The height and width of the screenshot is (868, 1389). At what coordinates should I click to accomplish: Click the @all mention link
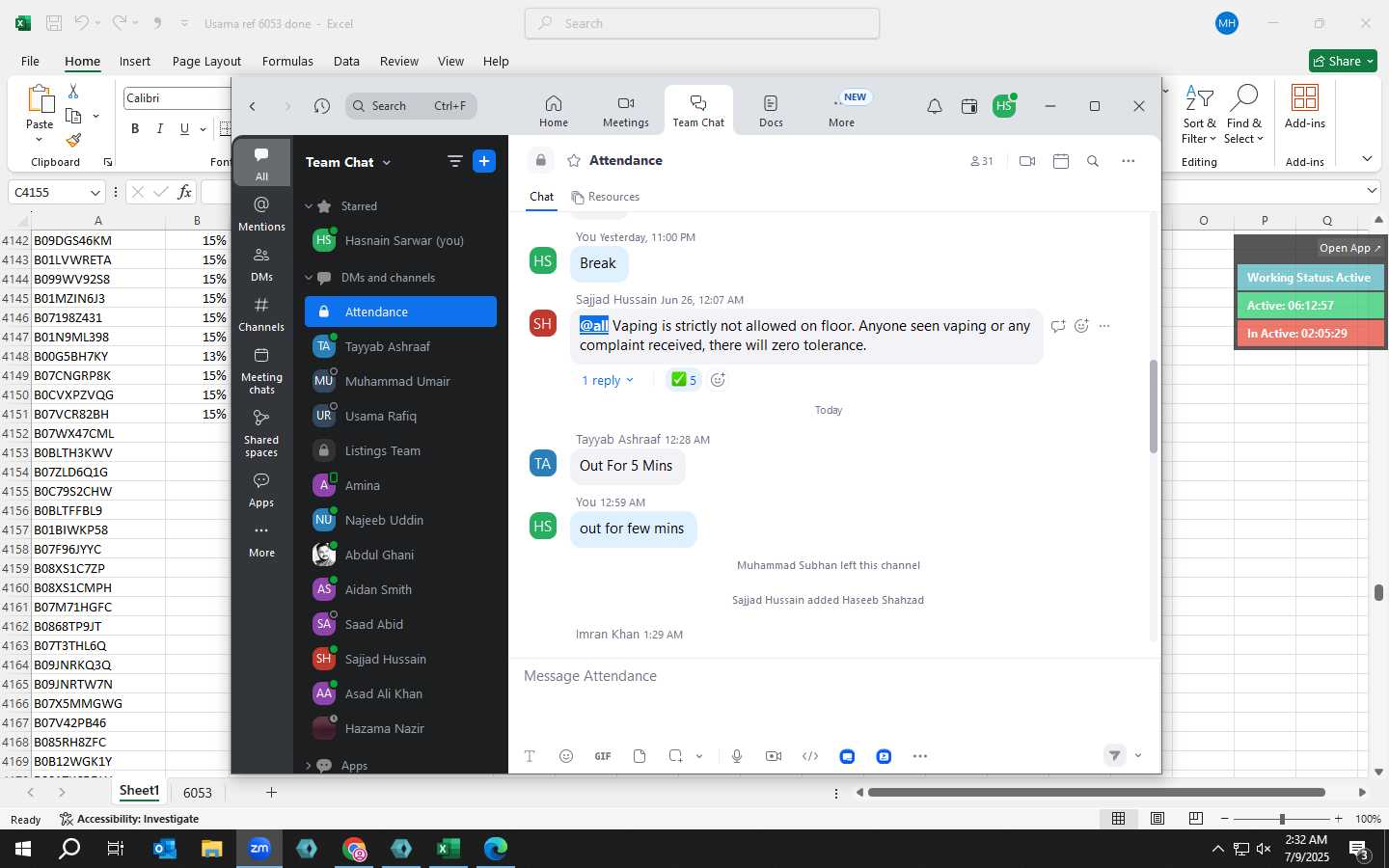[593, 326]
